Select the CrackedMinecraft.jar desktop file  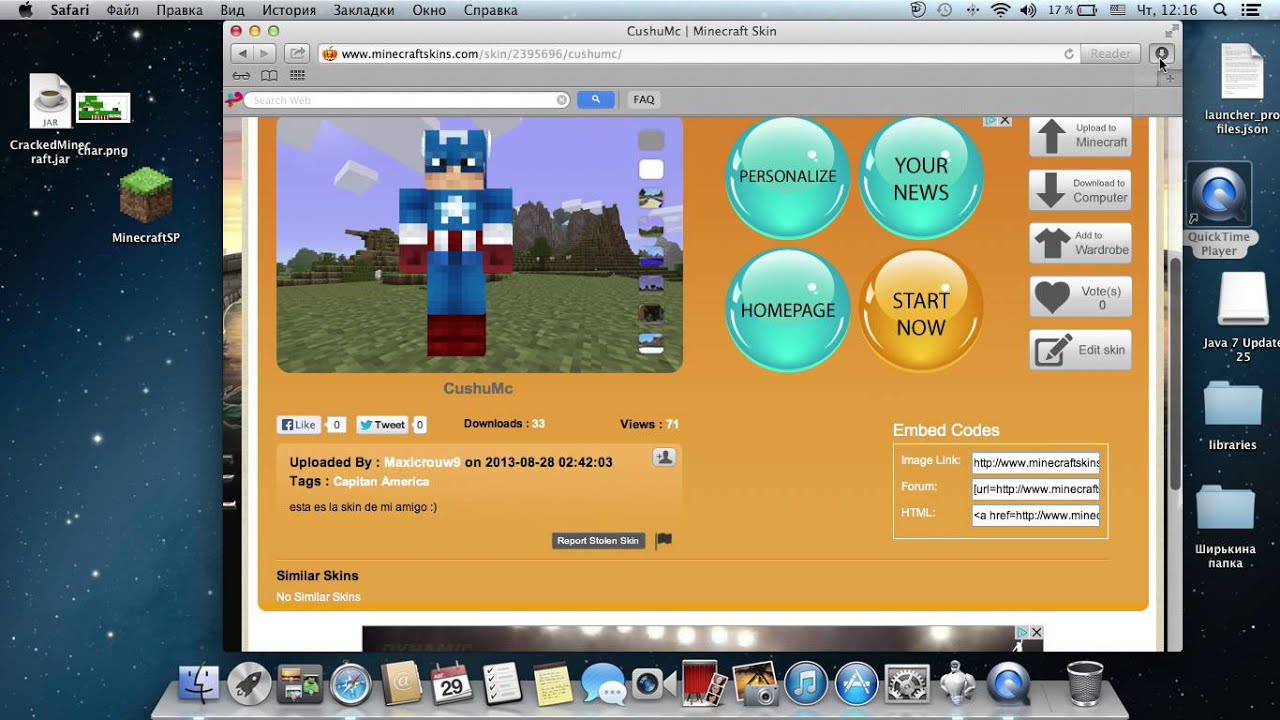pos(50,120)
